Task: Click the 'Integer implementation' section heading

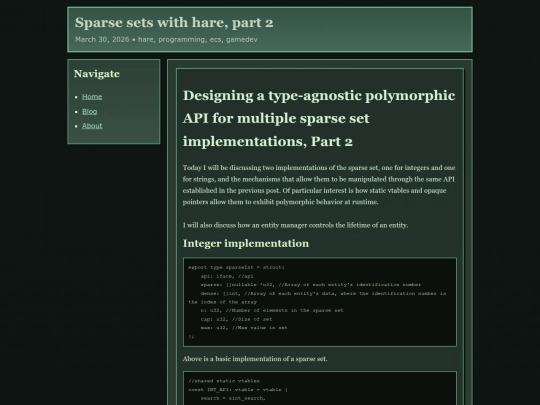Action: click(x=246, y=243)
